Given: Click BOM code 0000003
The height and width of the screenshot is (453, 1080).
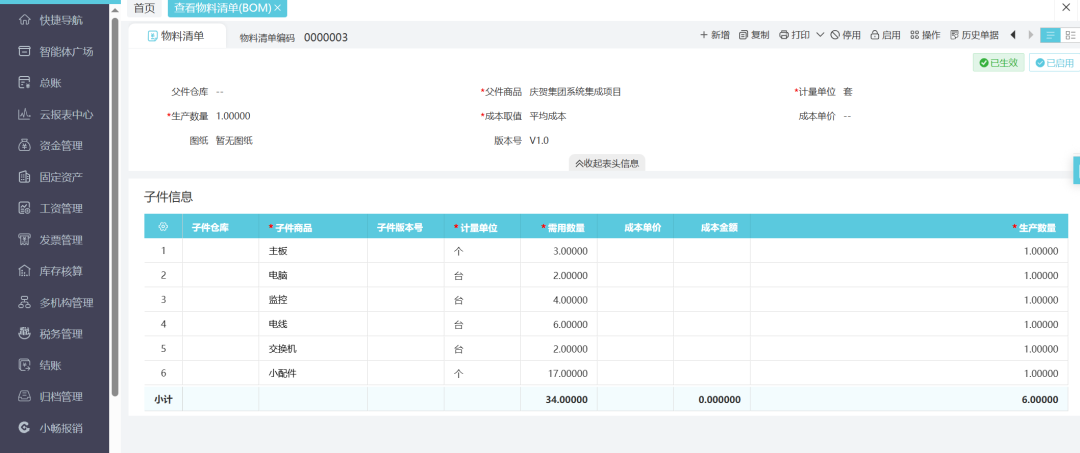Looking at the screenshot, I should click(x=326, y=38).
